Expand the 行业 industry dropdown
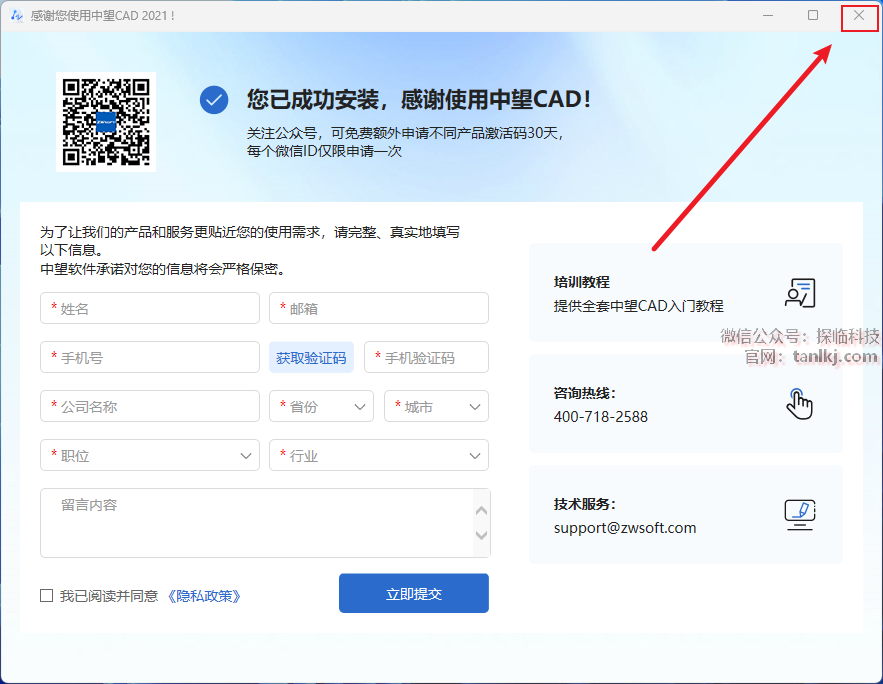Image resolution: width=883 pixels, height=684 pixels. (x=379, y=455)
